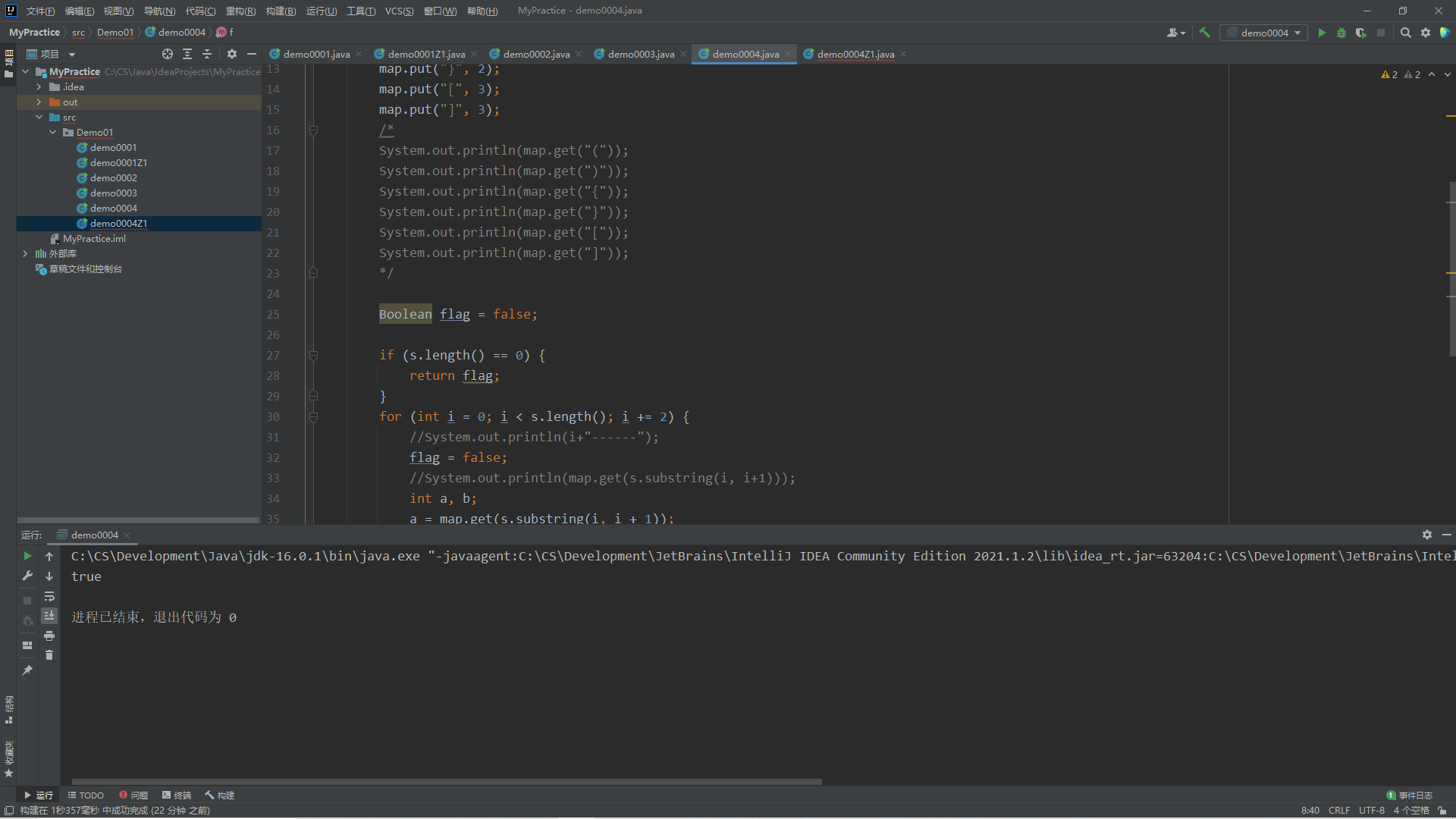Run demo0004 with coverage from the shield icon
The height and width of the screenshot is (819, 1456).
point(1361,33)
